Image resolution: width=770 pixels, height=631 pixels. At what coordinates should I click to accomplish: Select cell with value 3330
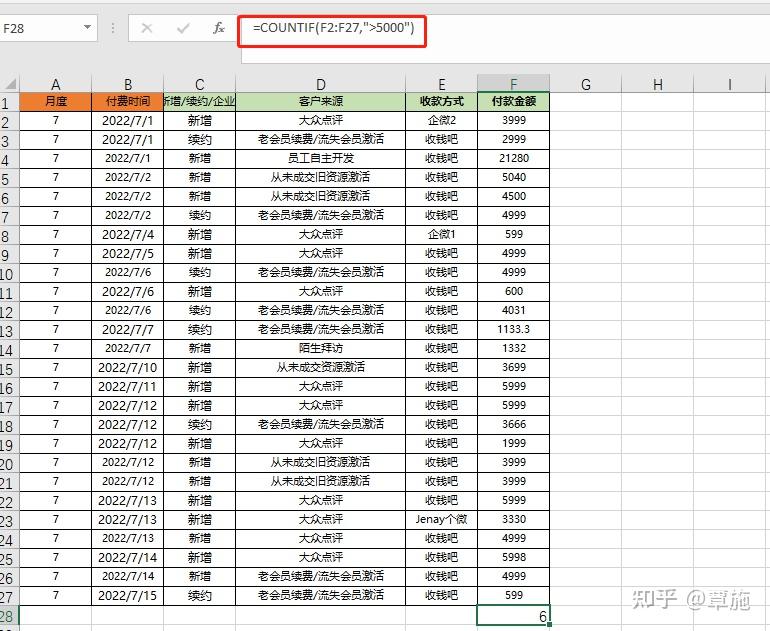click(514, 520)
